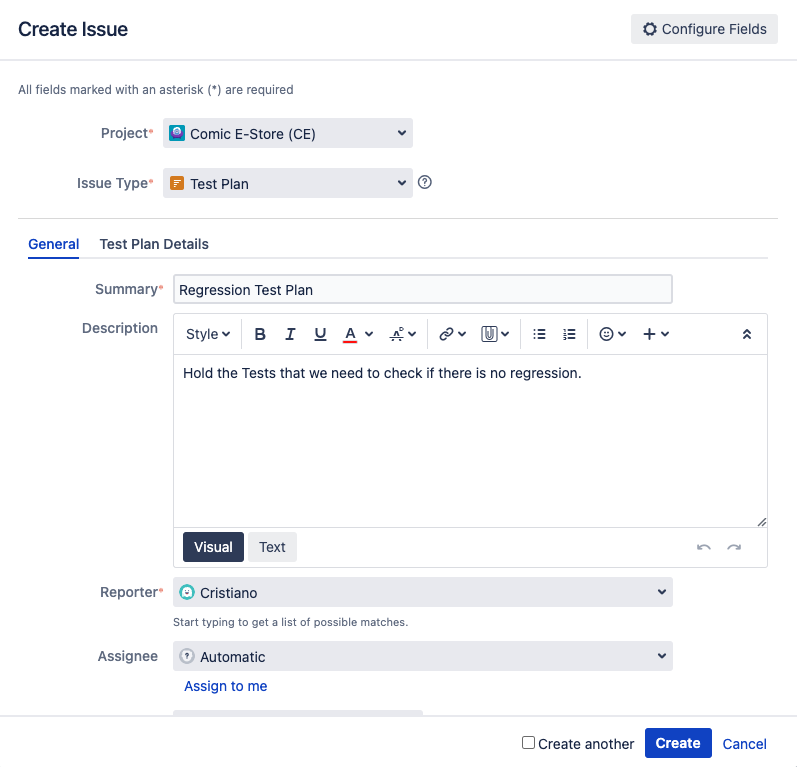
Task: Insert a bullet list
Action: 539,334
